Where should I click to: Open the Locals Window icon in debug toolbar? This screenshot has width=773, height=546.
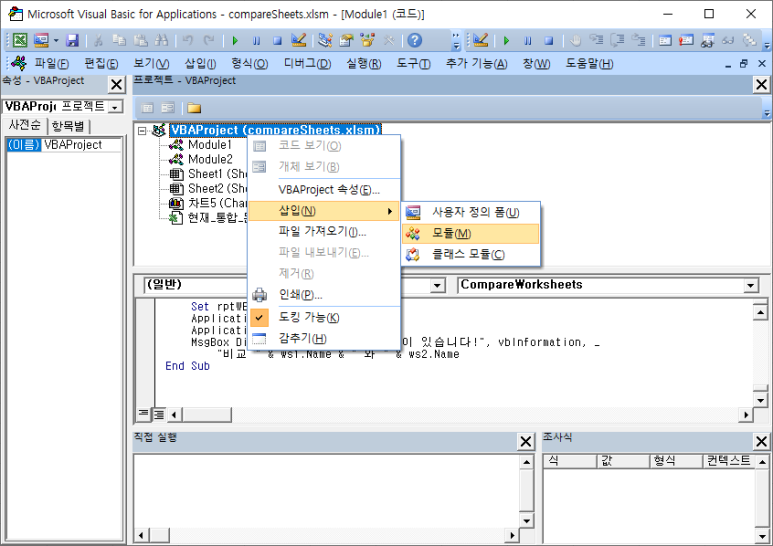click(666, 40)
